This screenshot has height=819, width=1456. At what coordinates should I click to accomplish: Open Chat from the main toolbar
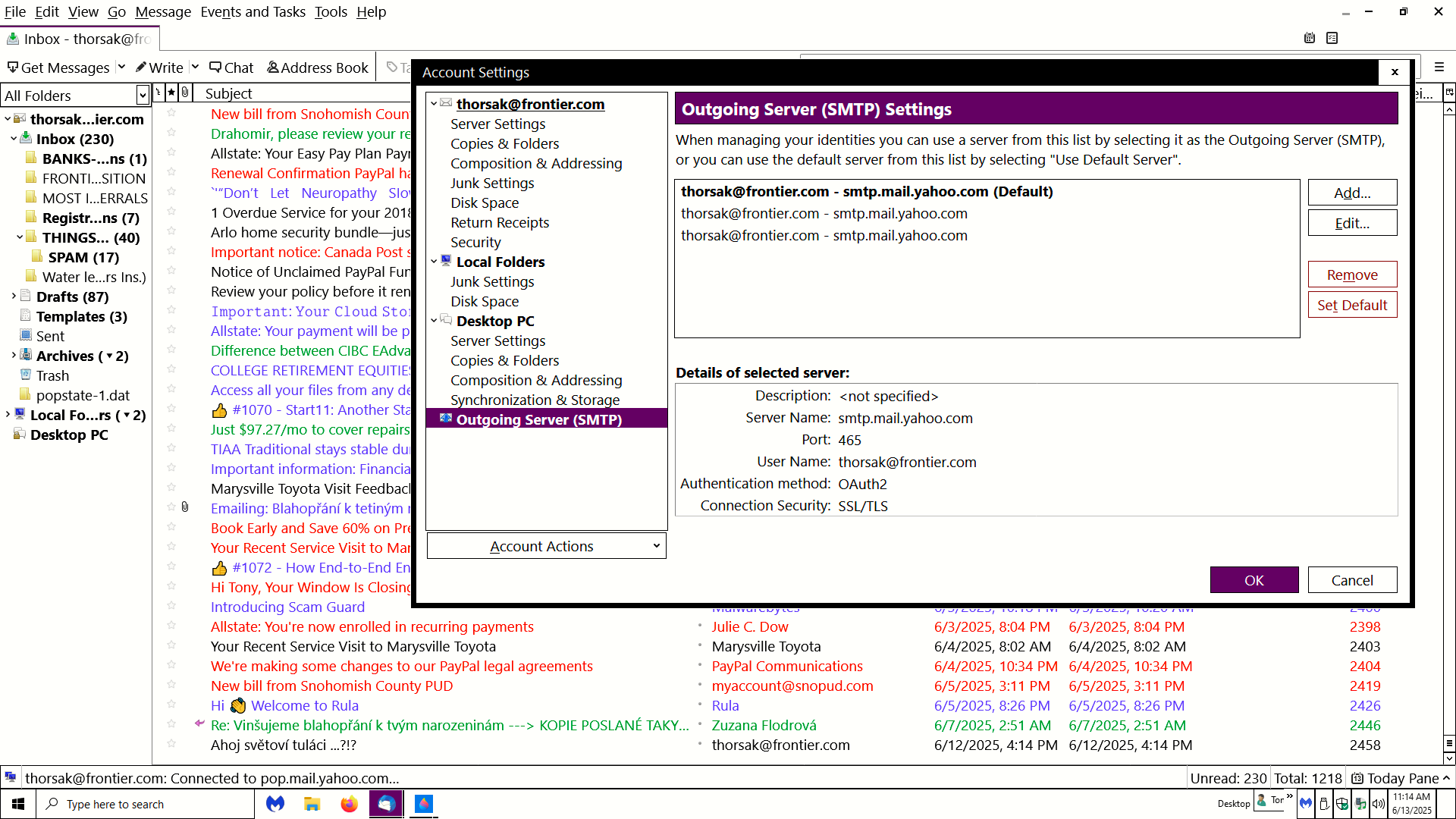coord(231,67)
